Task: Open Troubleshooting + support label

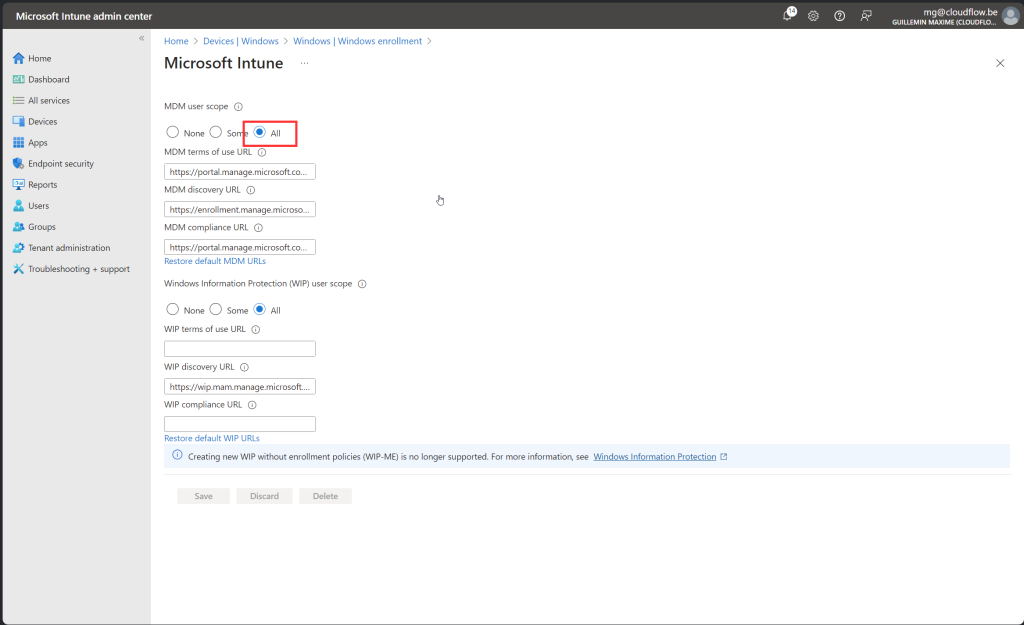Action: click(79, 268)
